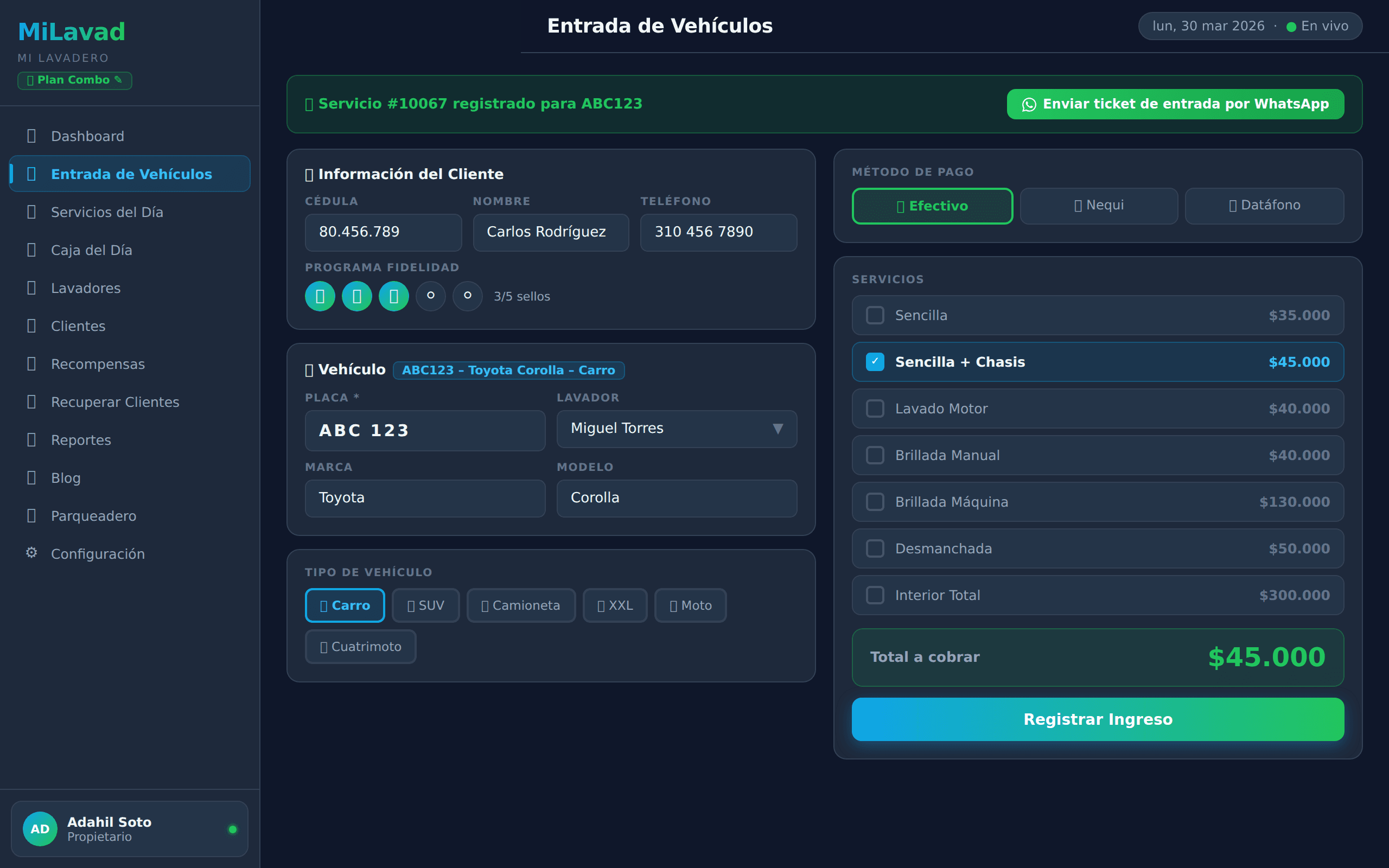Open the Clientes menu item
The width and height of the screenshot is (1389, 868).
pyautogui.click(x=78, y=325)
